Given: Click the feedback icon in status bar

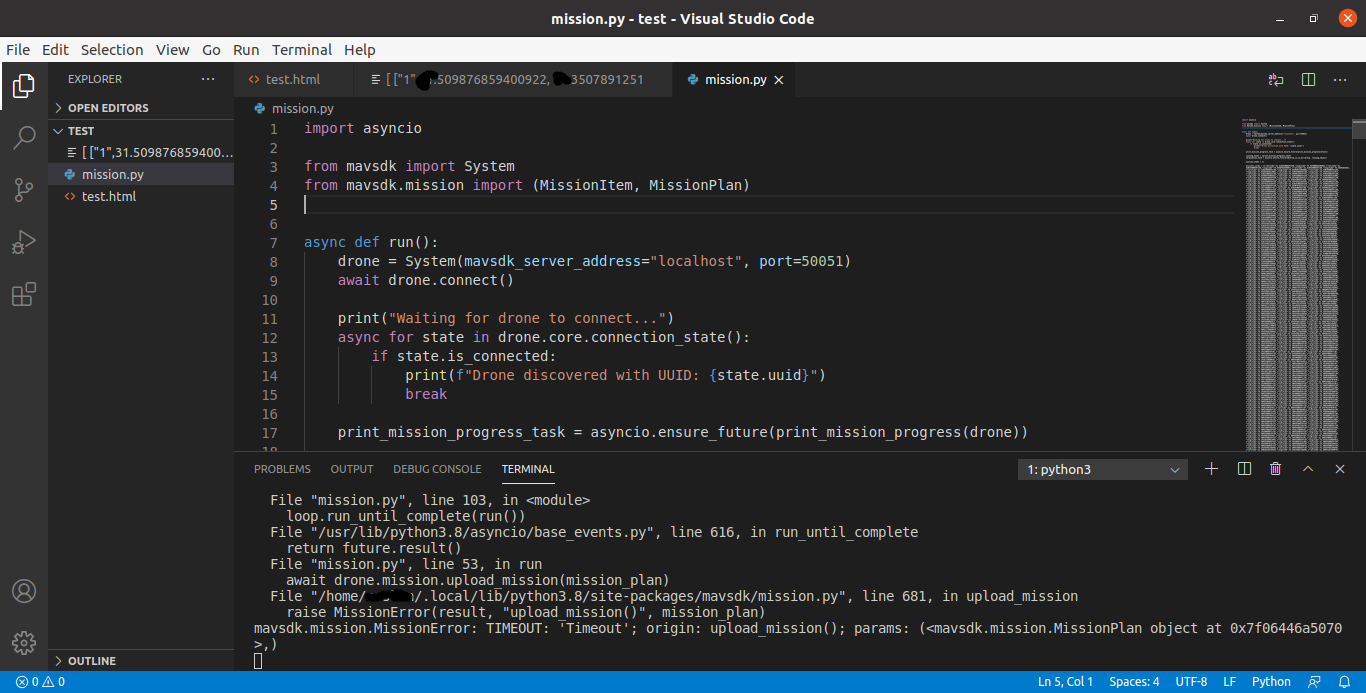Looking at the screenshot, I should (x=1315, y=682).
